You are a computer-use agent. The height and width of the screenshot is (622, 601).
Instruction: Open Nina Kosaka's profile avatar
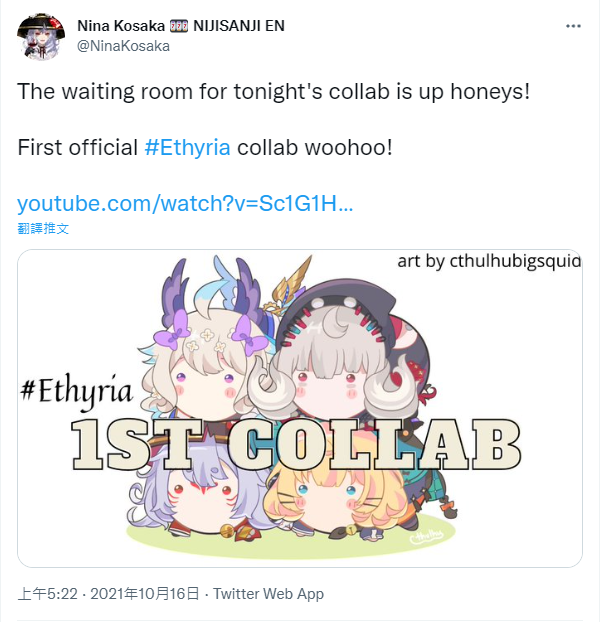[x=41, y=36]
